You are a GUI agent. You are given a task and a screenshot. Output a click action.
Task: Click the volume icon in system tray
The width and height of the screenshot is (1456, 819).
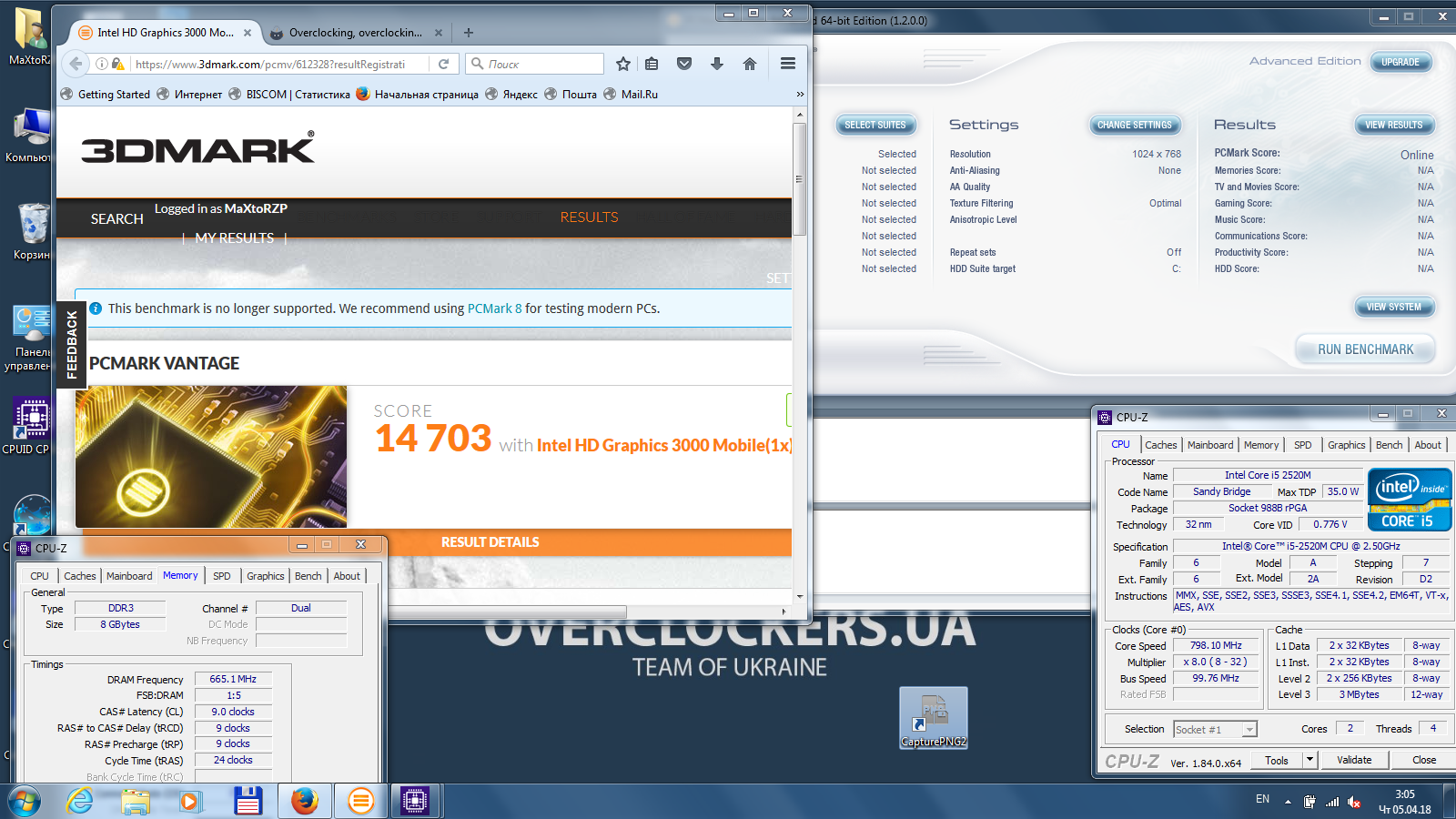tap(1354, 802)
